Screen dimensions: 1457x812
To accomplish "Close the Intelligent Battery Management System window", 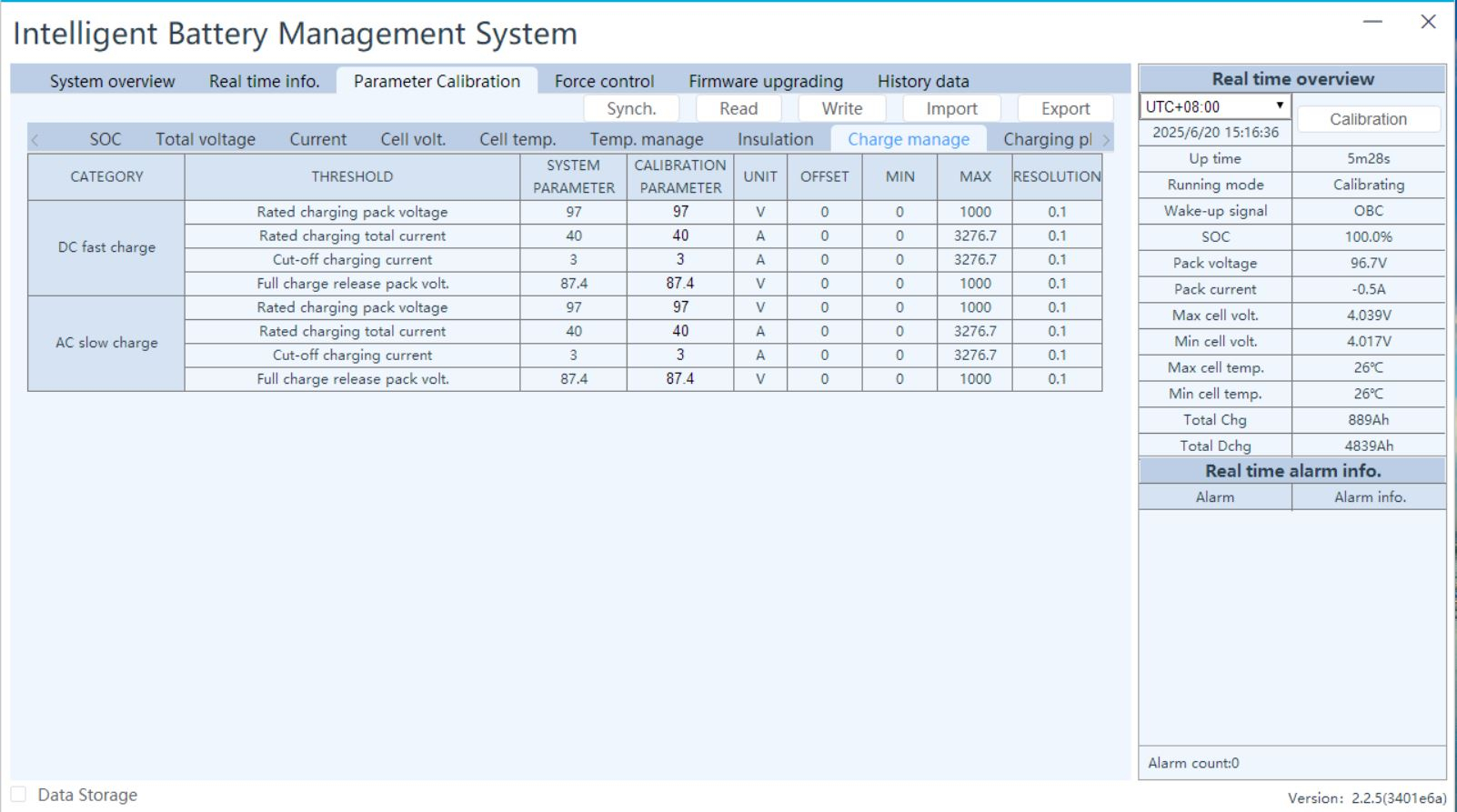I will pyautogui.click(x=1428, y=22).
